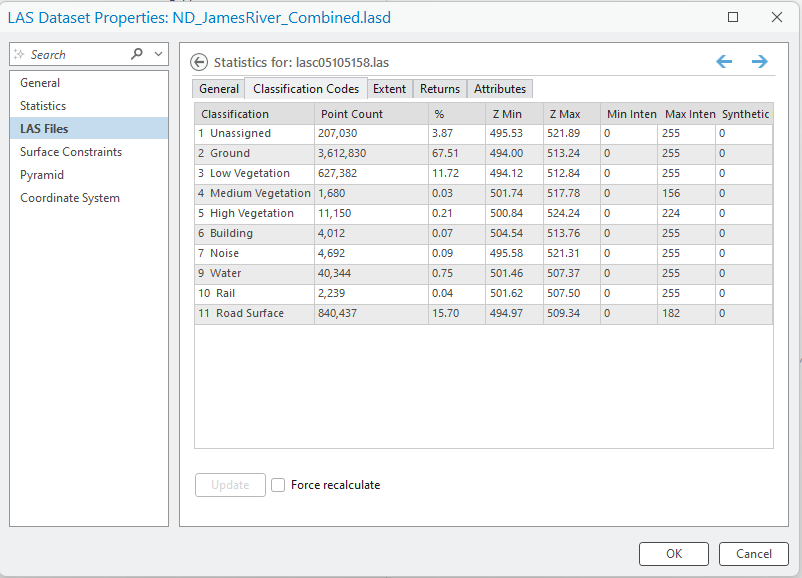Open the Extent tab

click(389, 89)
